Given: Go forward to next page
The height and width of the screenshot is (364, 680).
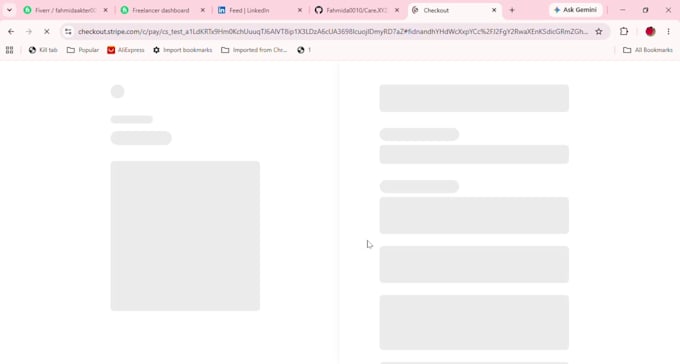Looking at the screenshot, I should coord(29,31).
